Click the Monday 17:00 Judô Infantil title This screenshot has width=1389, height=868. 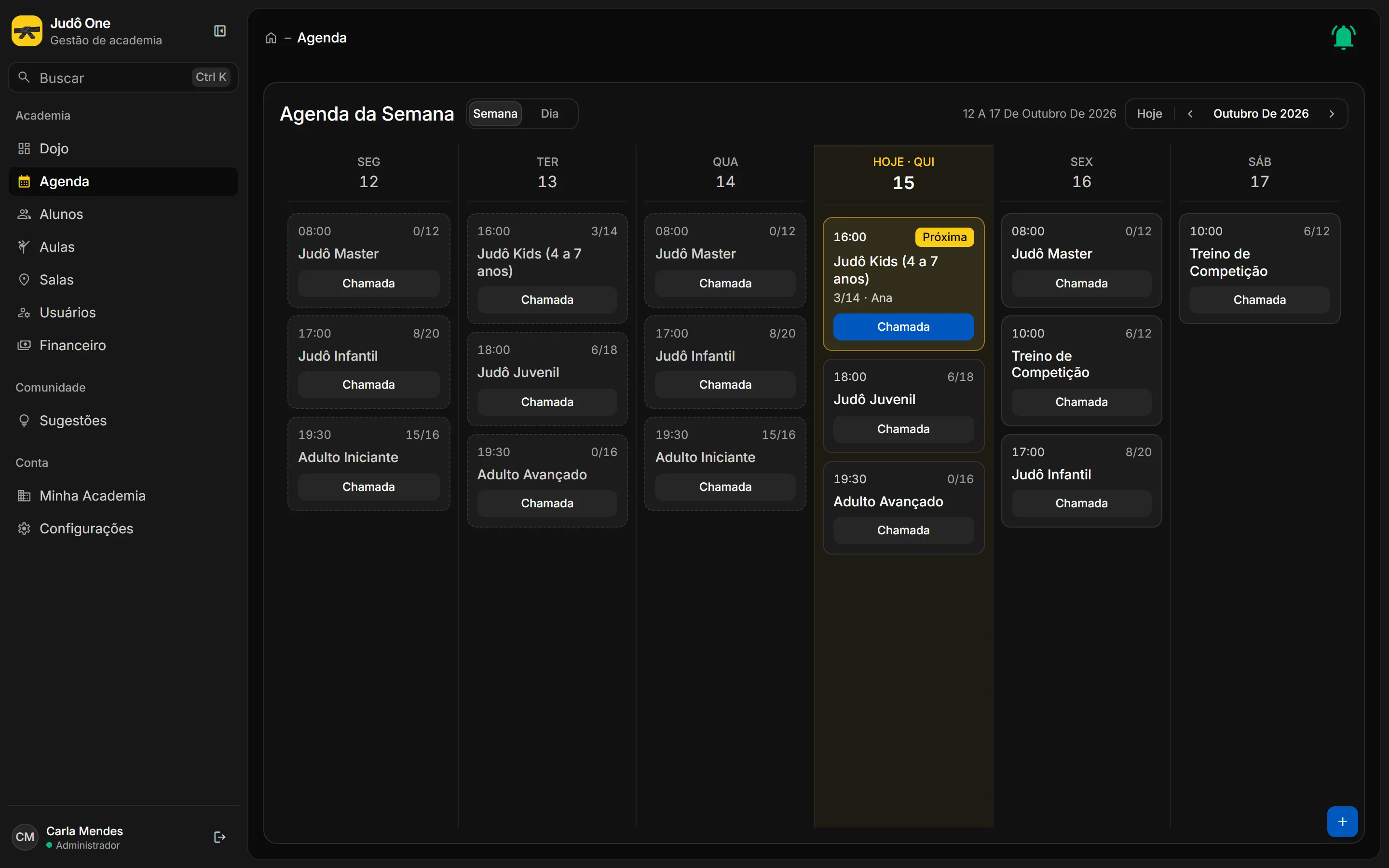[x=338, y=356]
